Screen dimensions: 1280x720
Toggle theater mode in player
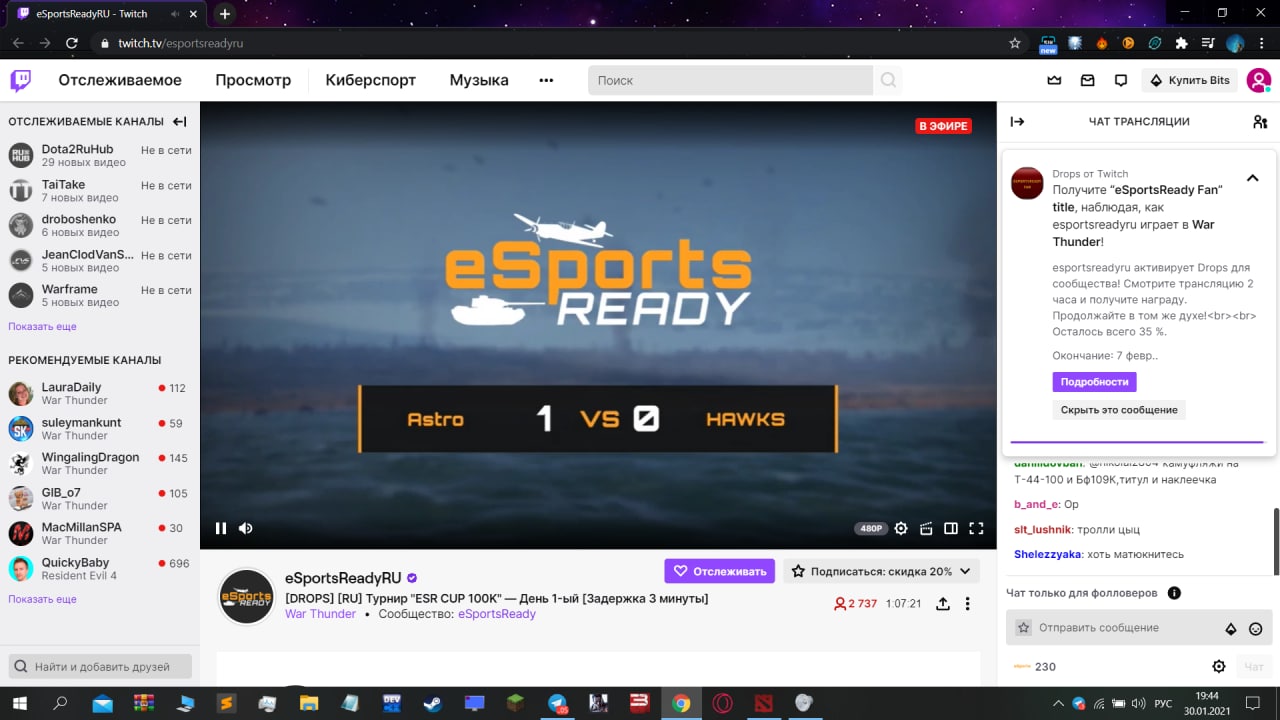pyautogui.click(x=951, y=528)
